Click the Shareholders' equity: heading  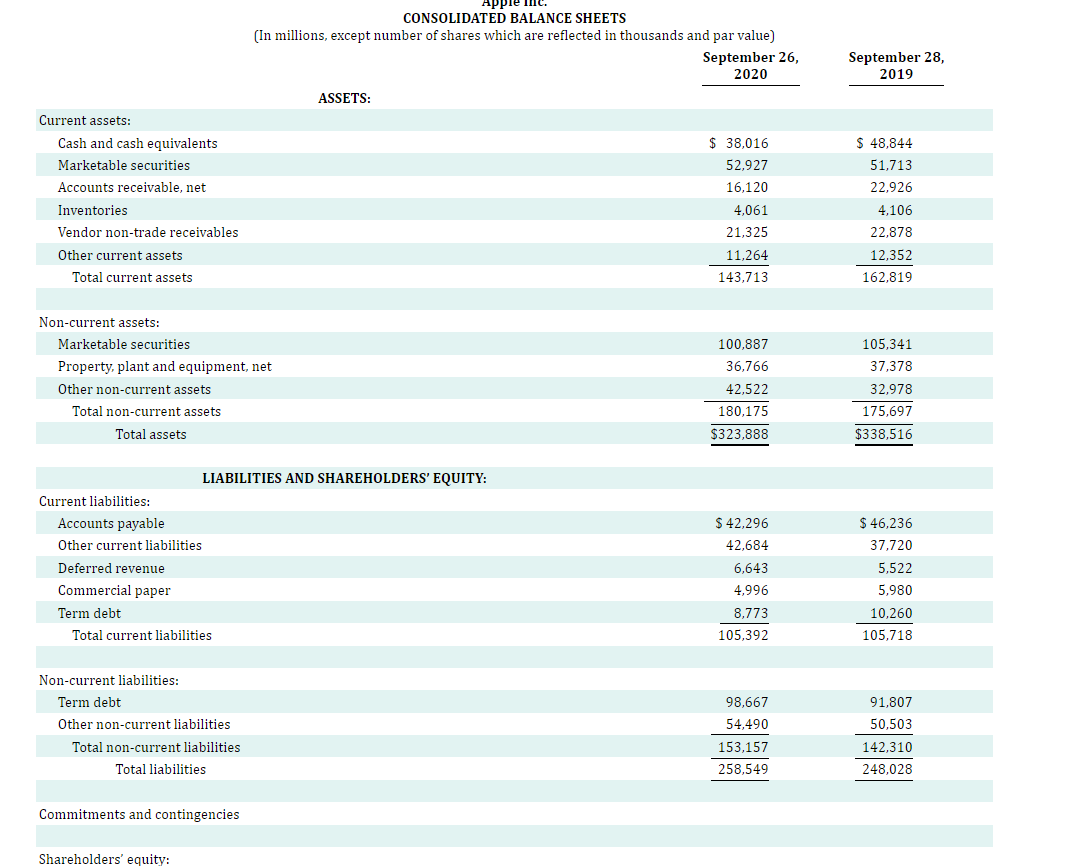103,859
